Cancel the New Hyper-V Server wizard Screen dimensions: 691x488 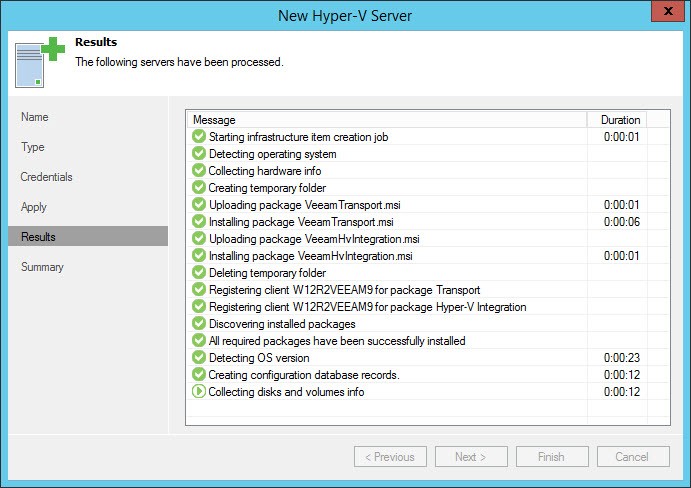(633, 457)
